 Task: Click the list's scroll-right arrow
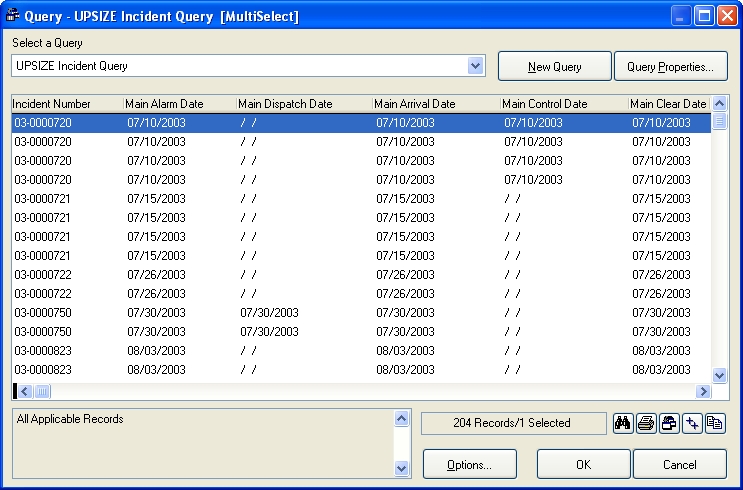pos(703,391)
